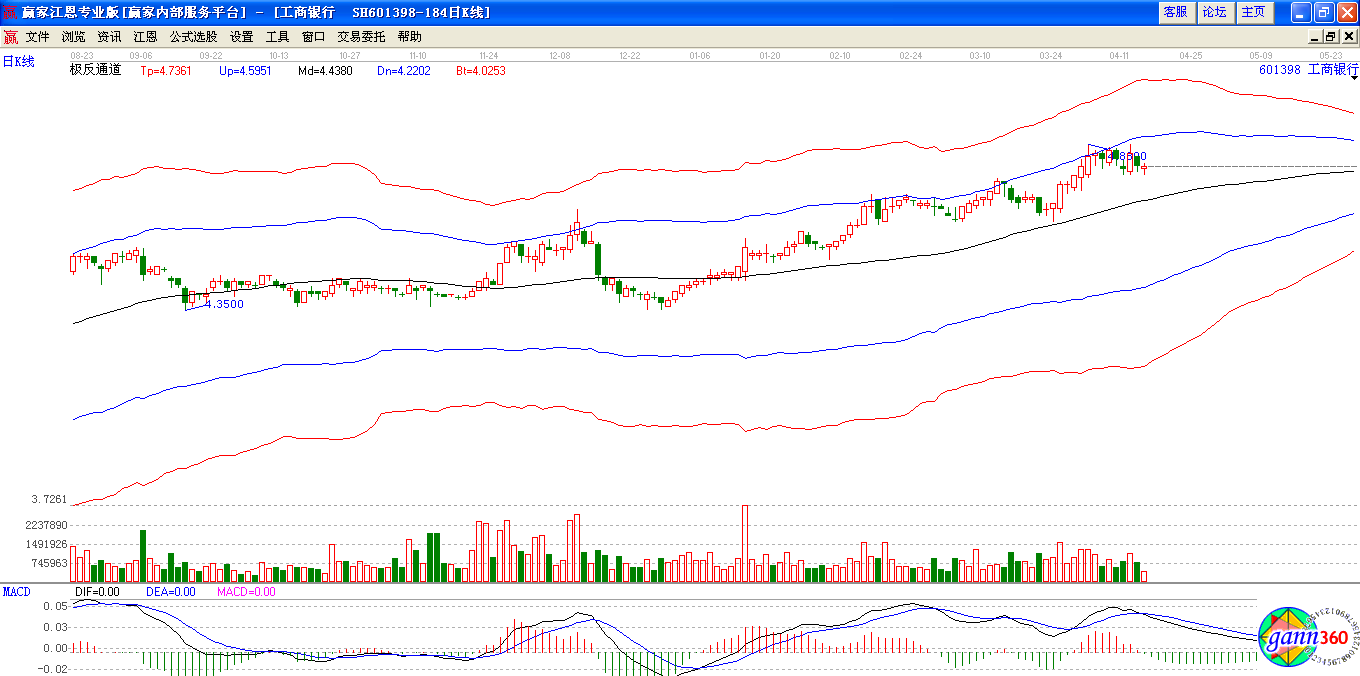Click the -0.02 MACD axis label

pyautogui.click(x=52, y=668)
